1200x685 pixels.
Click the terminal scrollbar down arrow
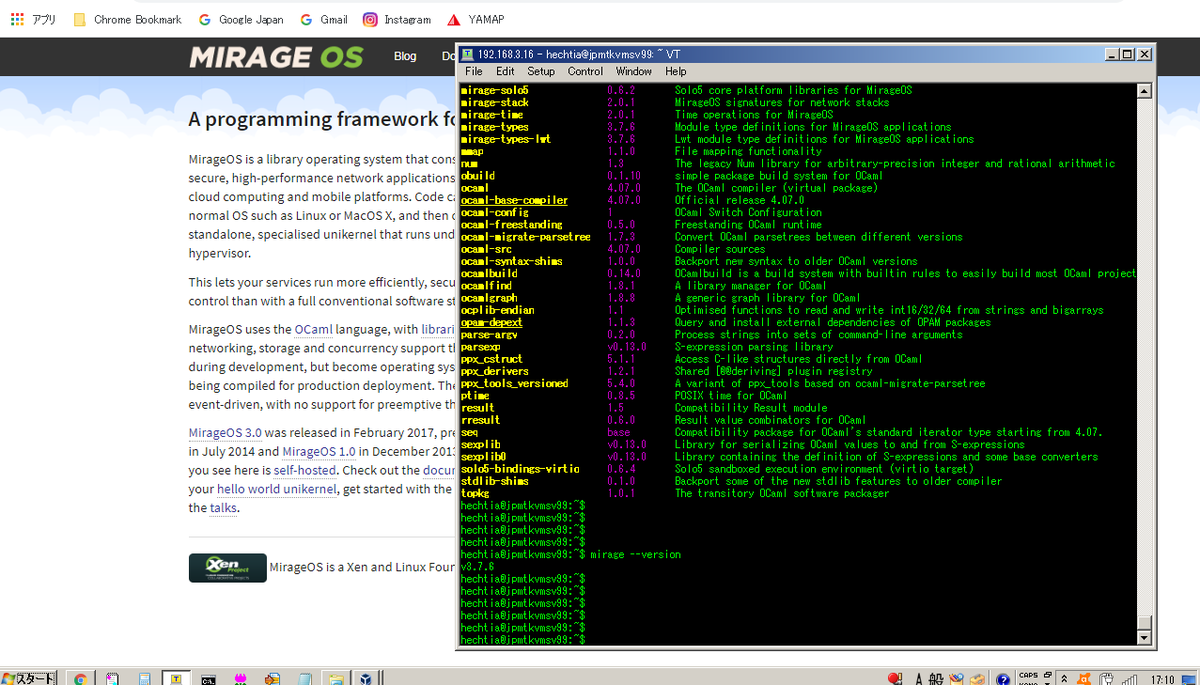click(1146, 637)
